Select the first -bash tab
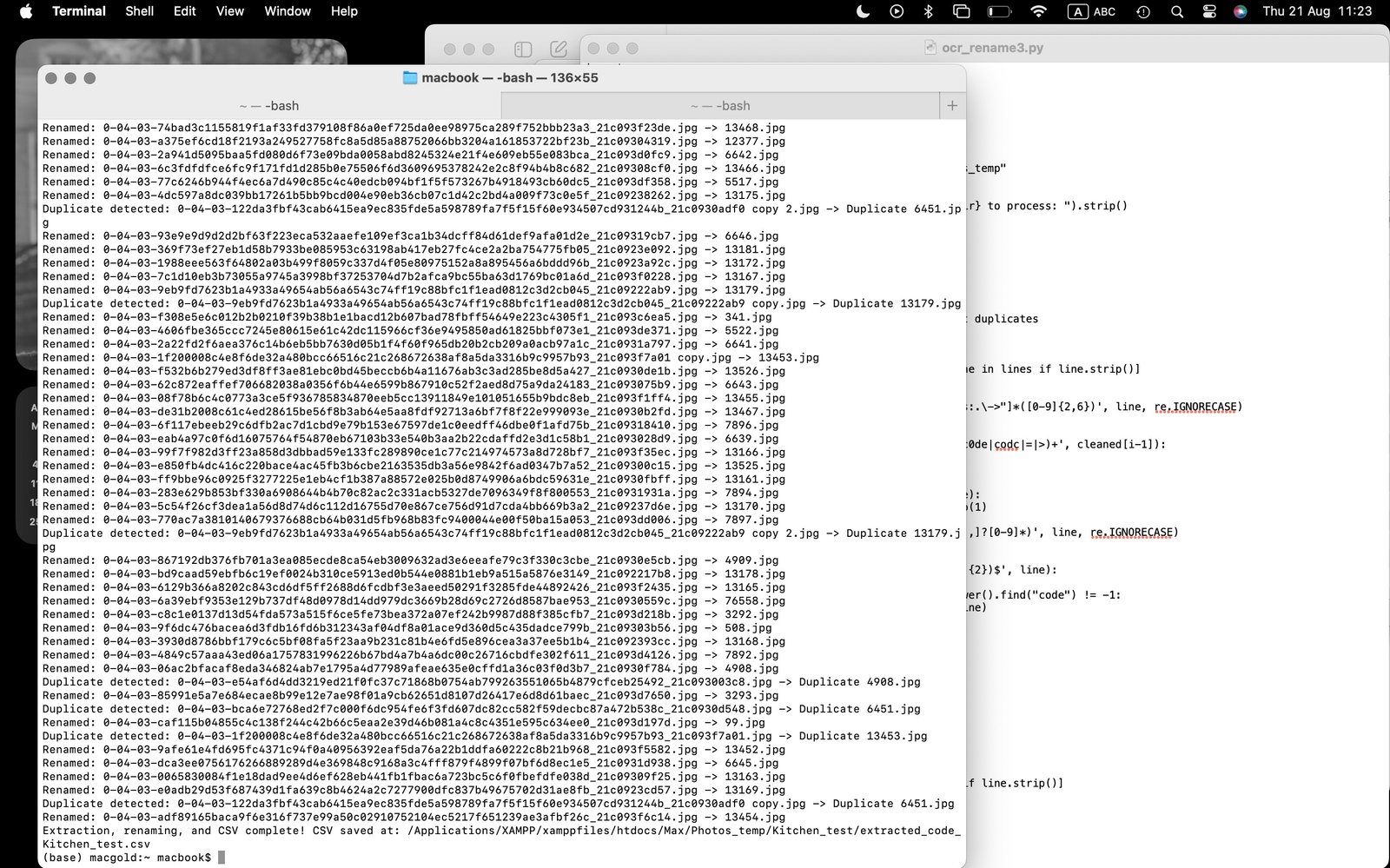This screenshot has width=1390, height=868. click(269, 106)
